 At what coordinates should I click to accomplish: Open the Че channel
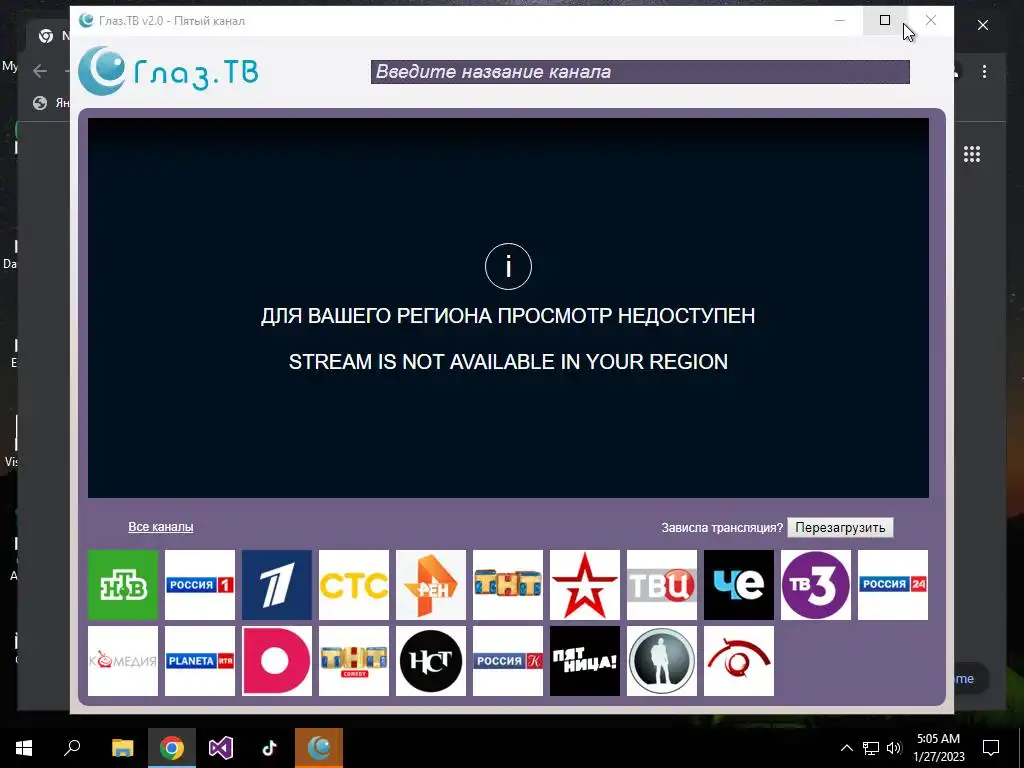coord(739,584)
